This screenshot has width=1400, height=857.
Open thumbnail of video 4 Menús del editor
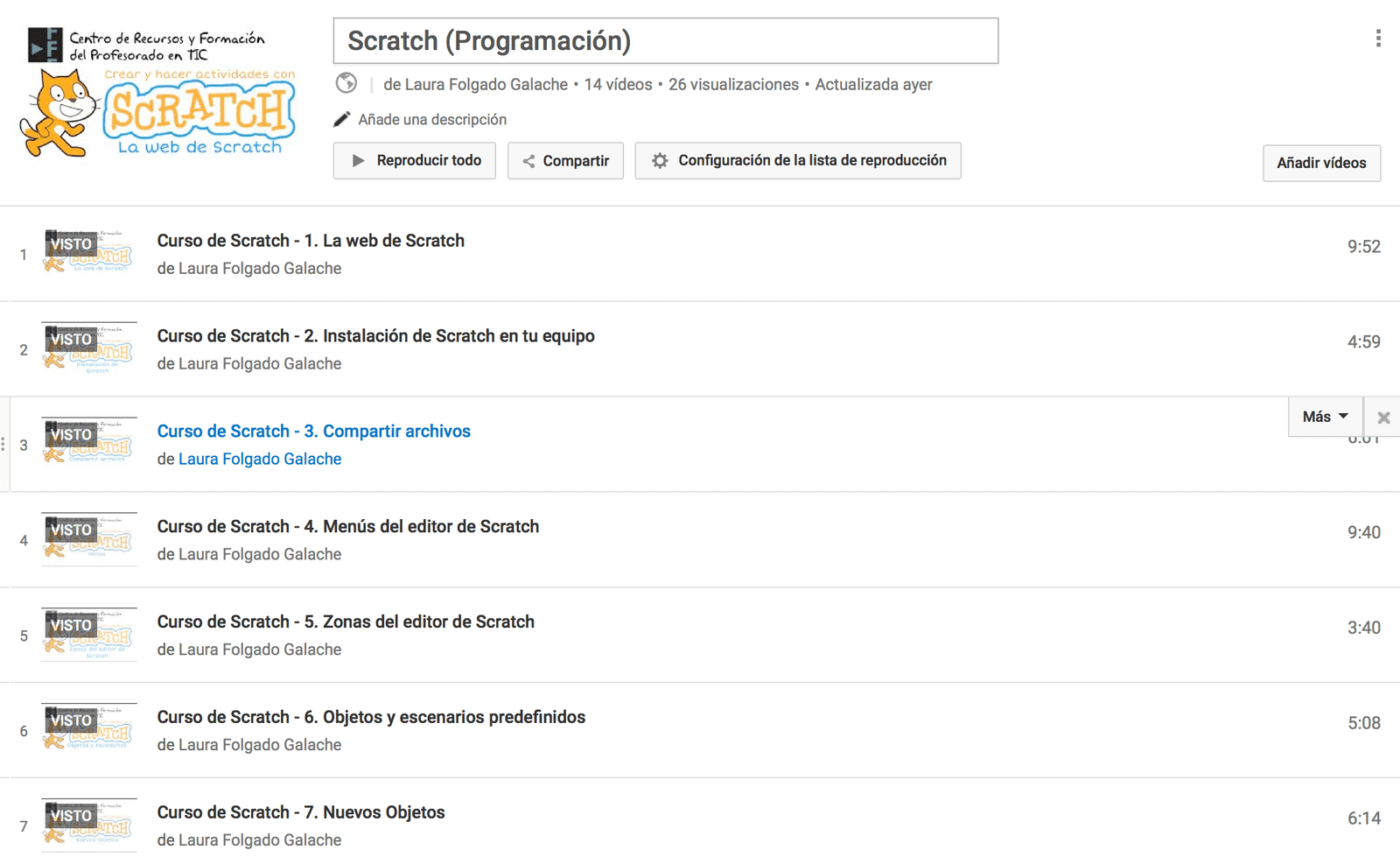[90, 539]
